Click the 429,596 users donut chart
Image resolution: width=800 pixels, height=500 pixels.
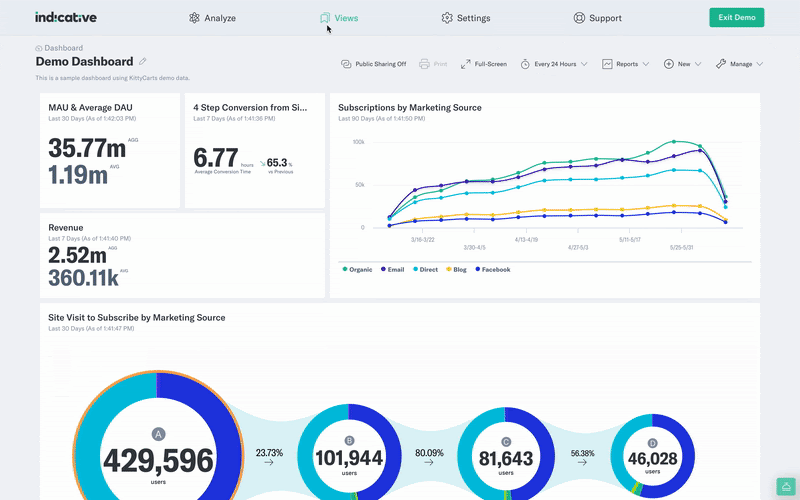(158, 435)
